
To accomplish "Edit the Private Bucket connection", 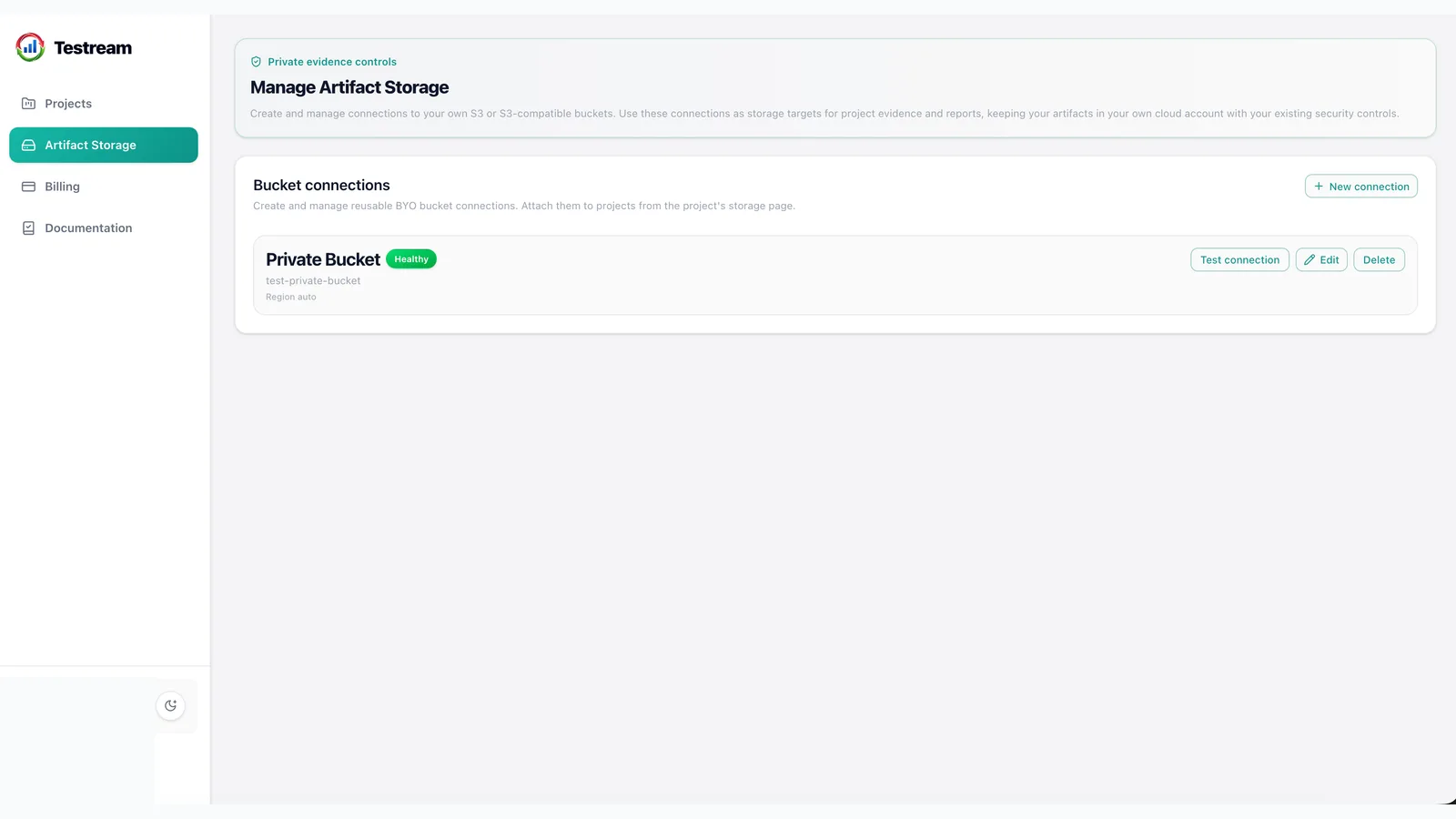I will (x=1321, y=260).
